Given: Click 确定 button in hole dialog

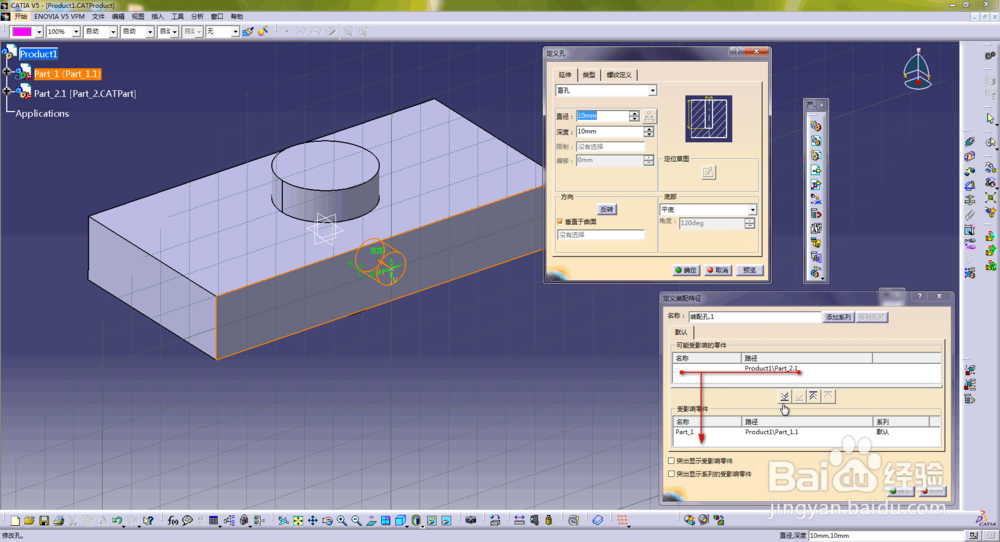Looking at the screenshot, I should [686, 270].
